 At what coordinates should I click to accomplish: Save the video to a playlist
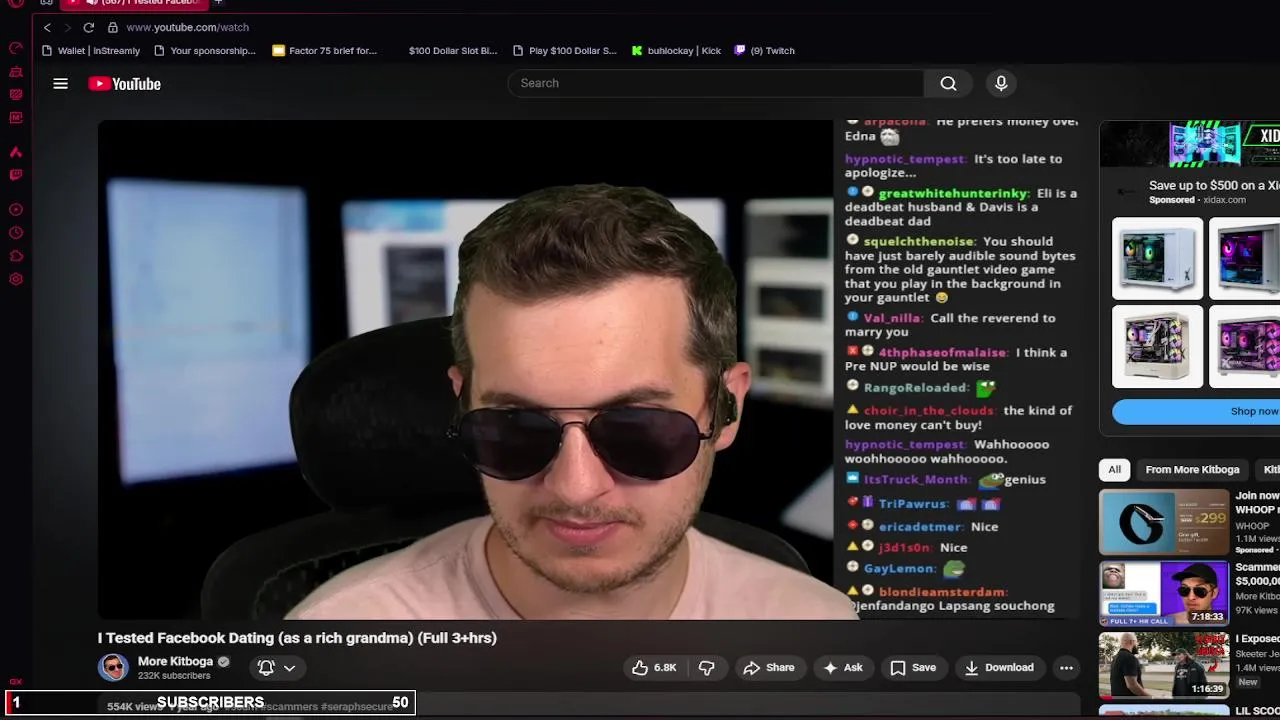pyautogui.click(x=913, y=667)
